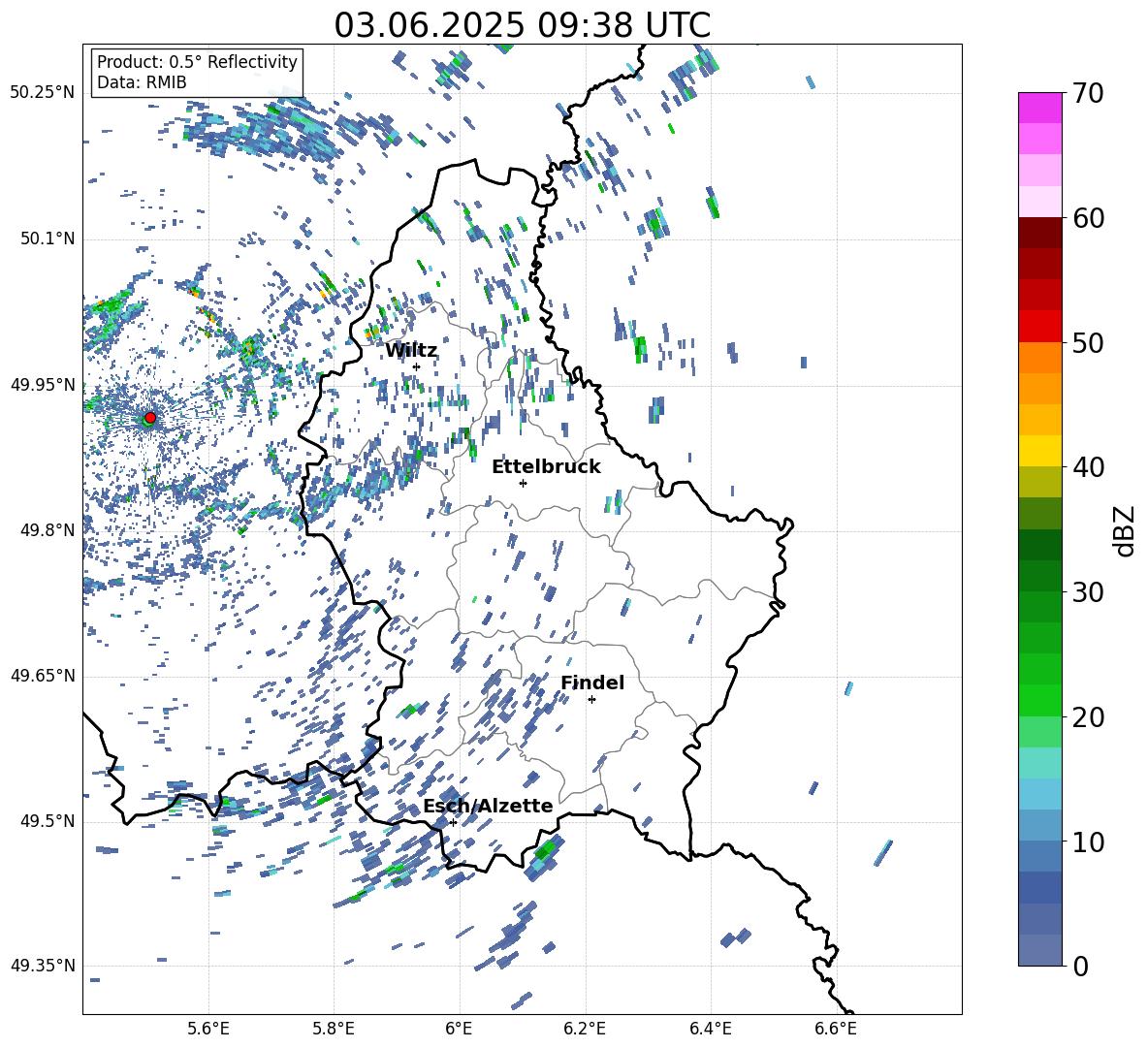
Task: Click the colorbar tick label 10
Action: pyautogui.click(x=1088, y=842)
